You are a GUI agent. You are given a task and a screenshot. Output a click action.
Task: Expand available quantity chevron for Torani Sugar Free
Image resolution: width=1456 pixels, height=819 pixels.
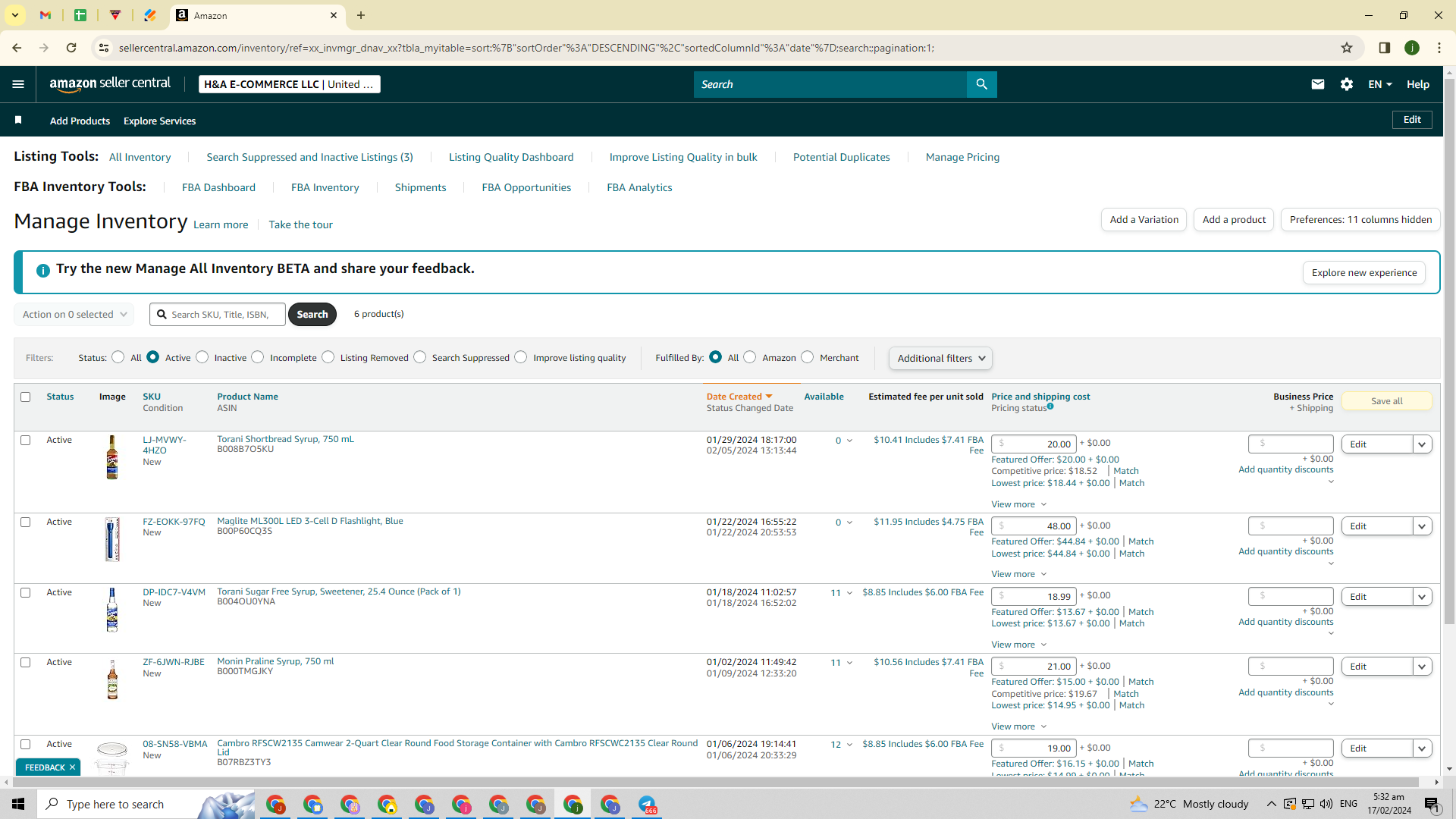(x=849, y=593)
